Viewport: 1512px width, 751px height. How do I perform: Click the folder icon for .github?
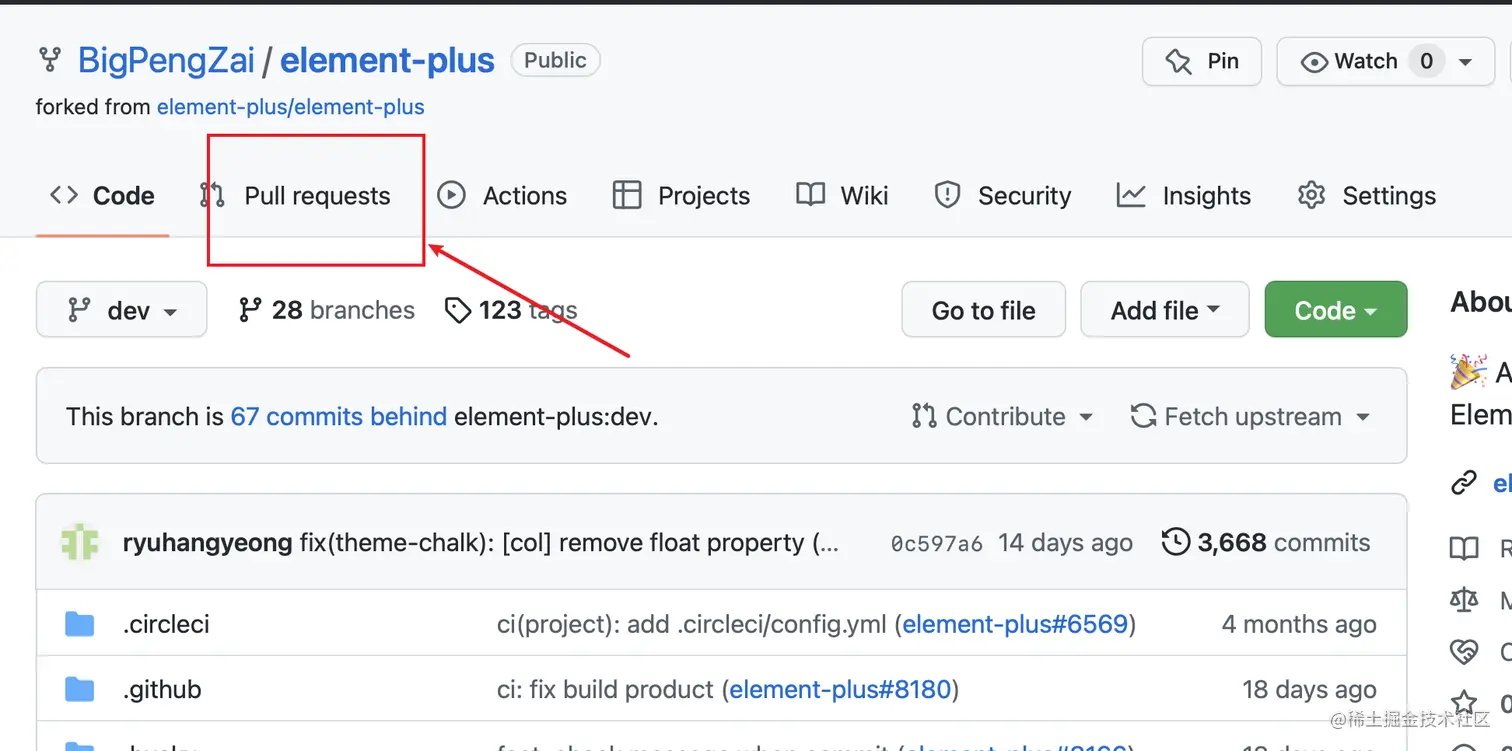coord(79,690)
